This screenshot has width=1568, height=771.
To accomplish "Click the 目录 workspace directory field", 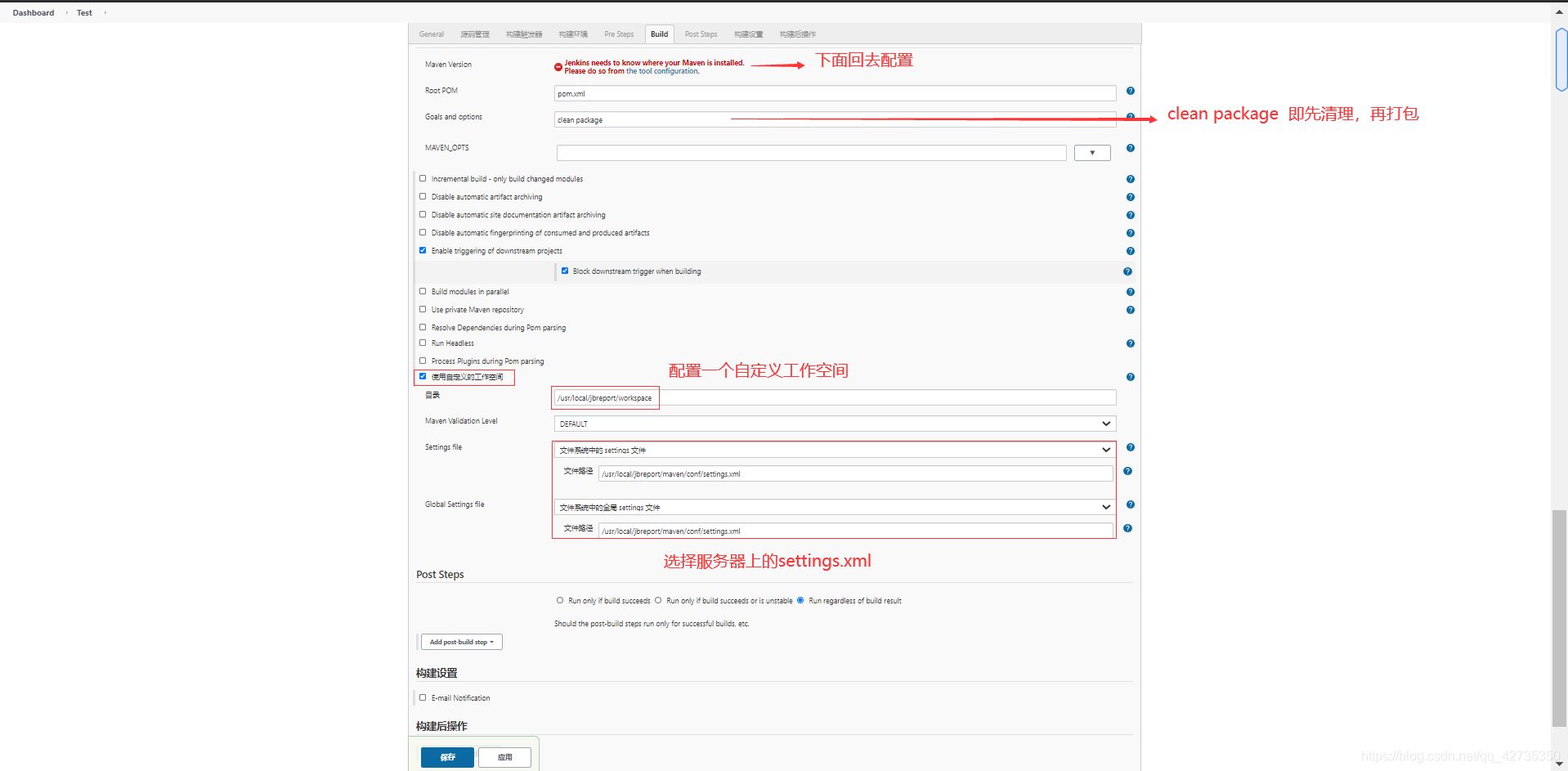I will [x=835, y=397].
